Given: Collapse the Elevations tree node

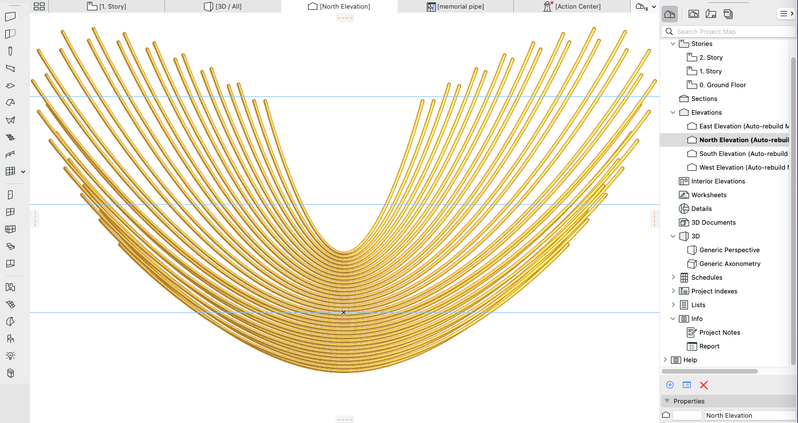Looking at the screenshot, I should point(673,112).
